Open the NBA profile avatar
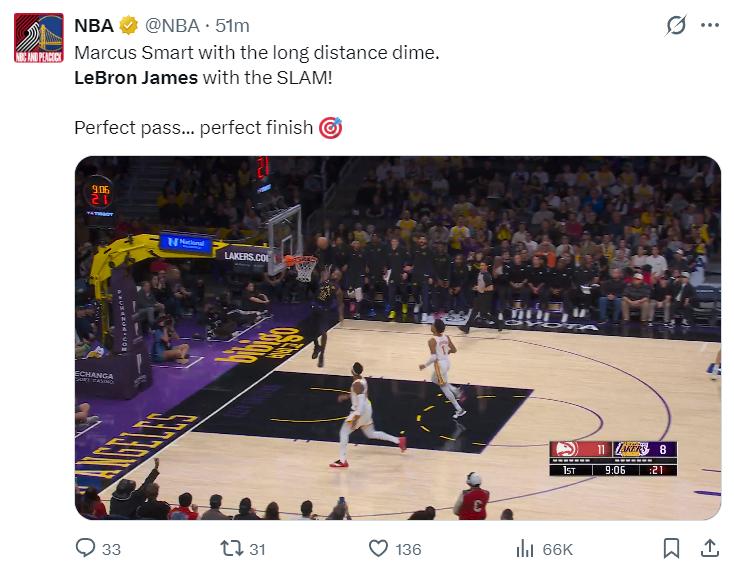Viewport: 734px width, 575px height. pyautogui.click(x=38, y=40)
